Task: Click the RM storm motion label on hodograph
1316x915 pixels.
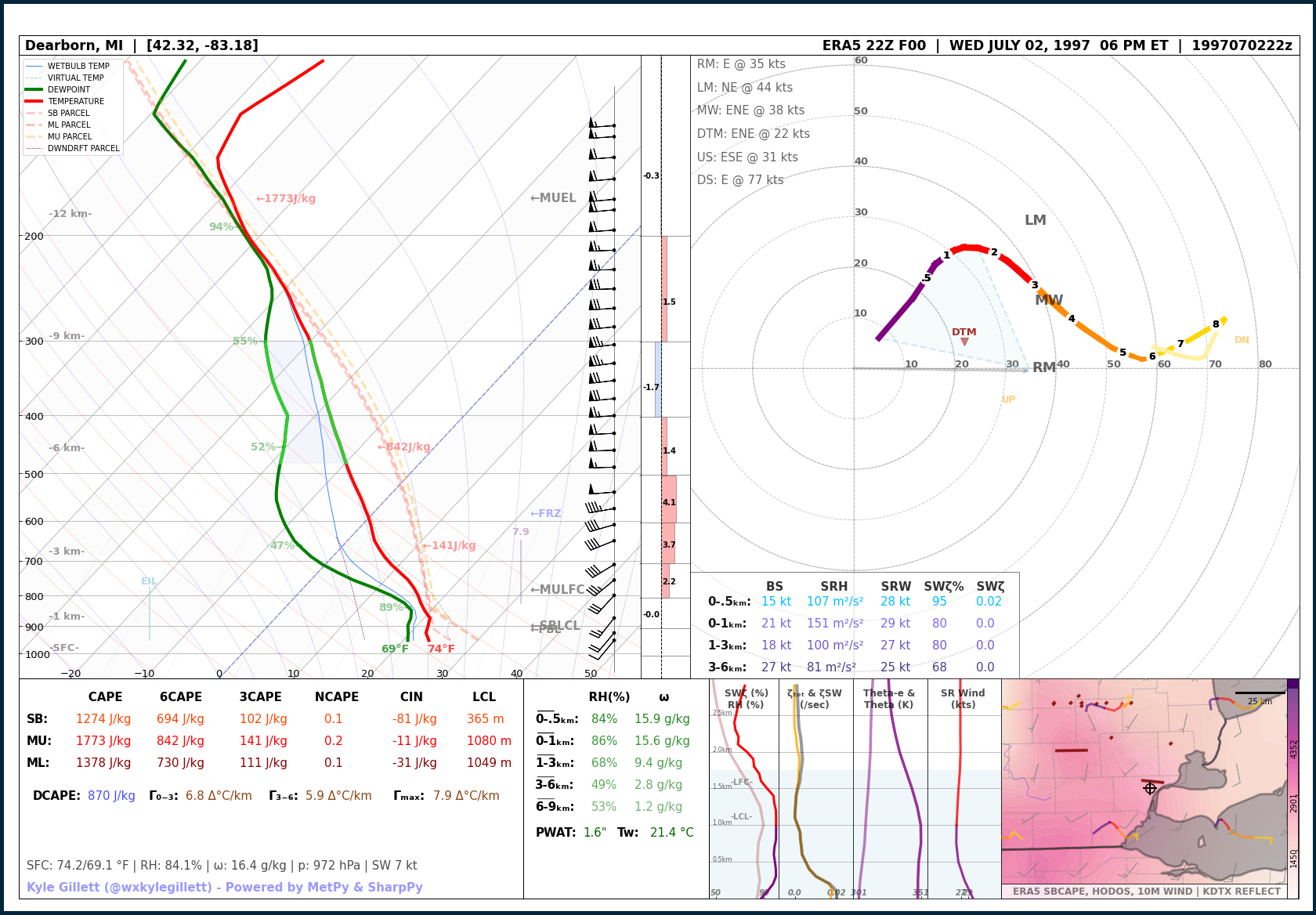Action: pos(1043,367)
